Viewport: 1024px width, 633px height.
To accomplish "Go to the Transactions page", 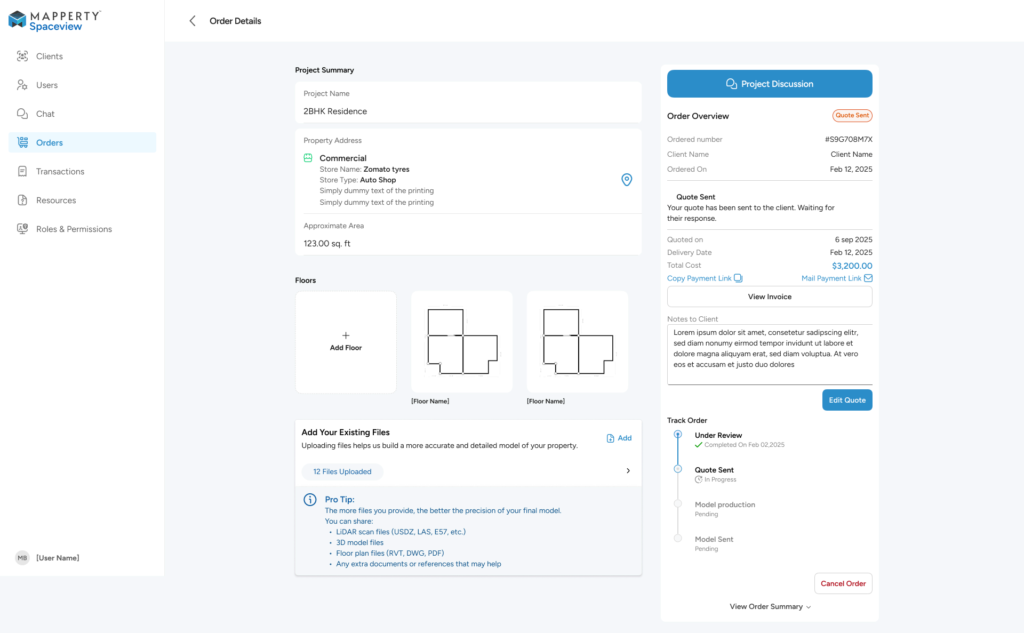I will pos(60,172).
